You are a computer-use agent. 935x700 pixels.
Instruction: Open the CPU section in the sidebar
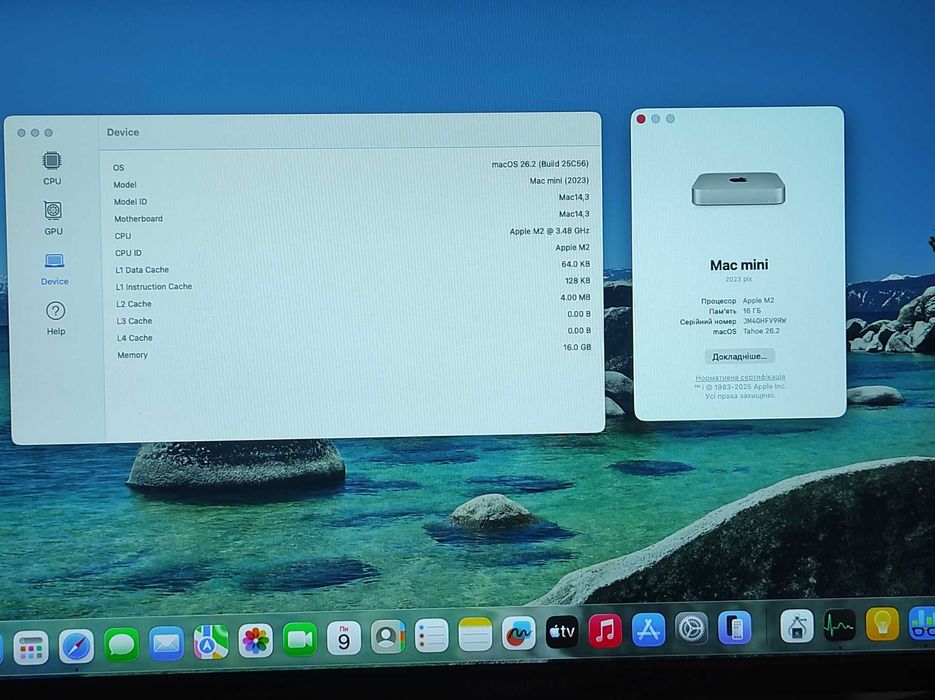[x=52, y=168]
